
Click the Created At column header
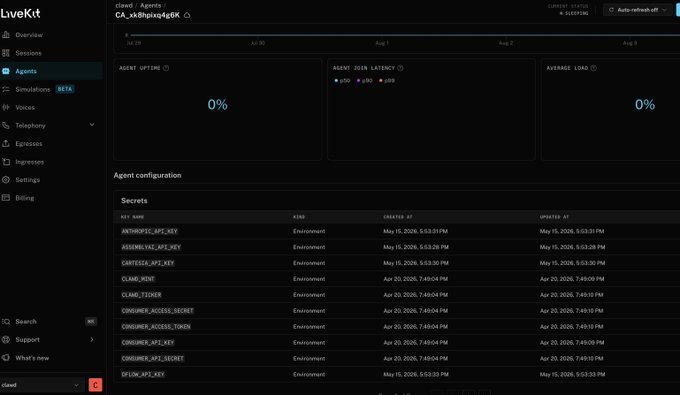tap(398, 217)
